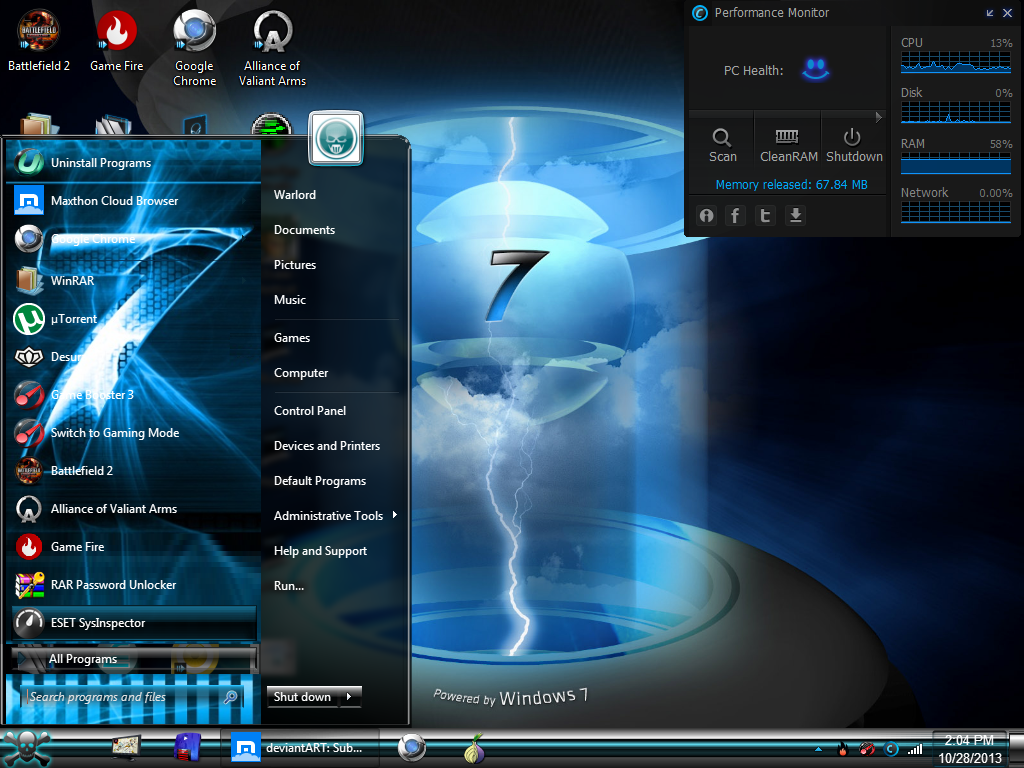
Task: Click the Shut down button
Action: tap(303, 697)
